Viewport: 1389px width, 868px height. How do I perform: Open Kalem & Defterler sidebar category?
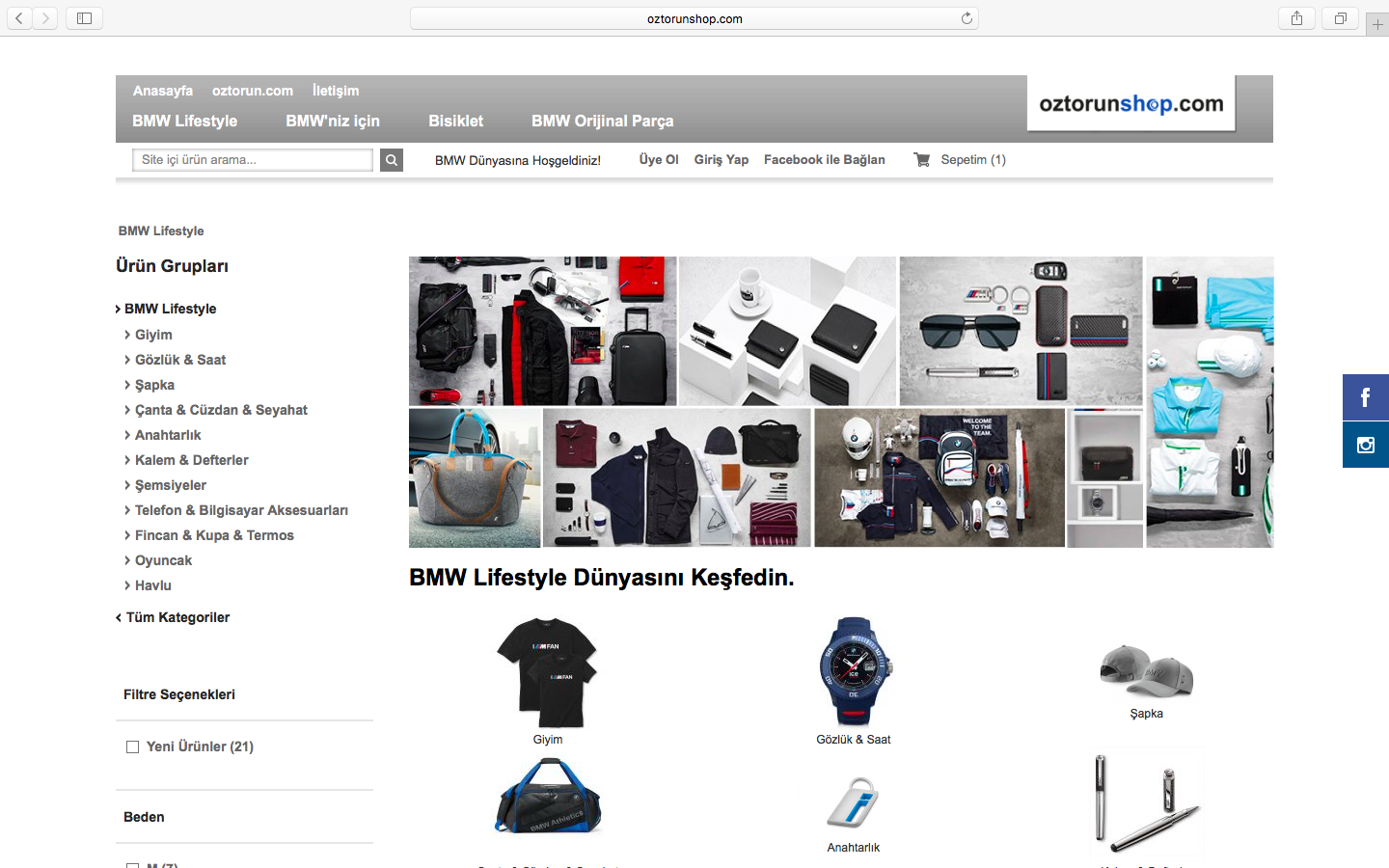click(191, 460)
